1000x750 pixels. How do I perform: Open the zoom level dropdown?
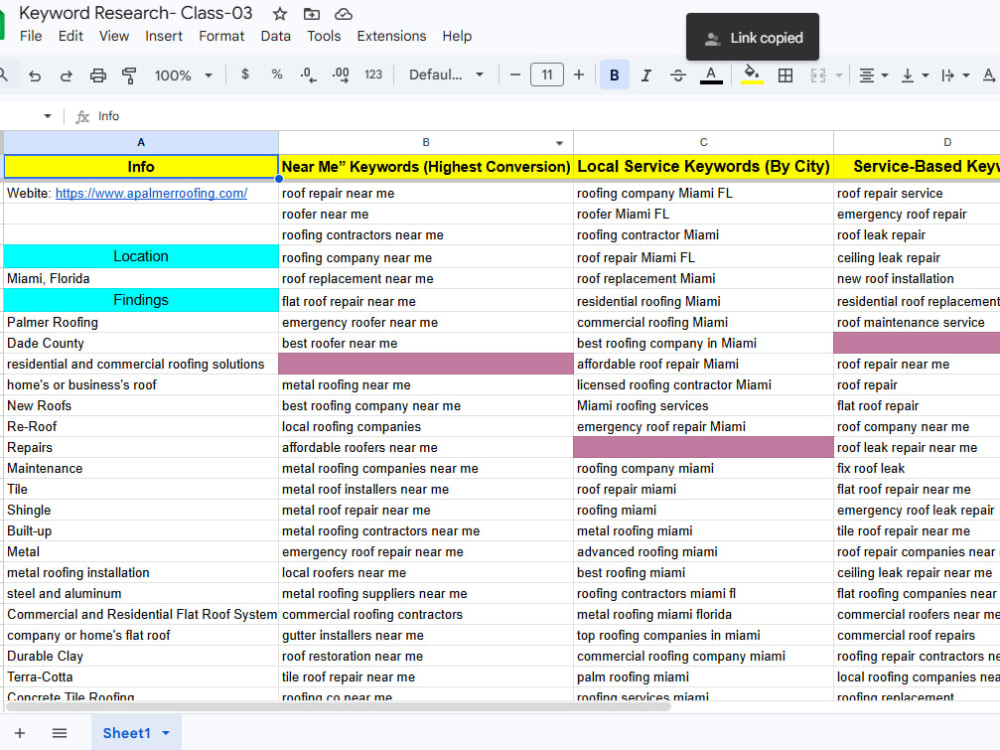[183, 75]
